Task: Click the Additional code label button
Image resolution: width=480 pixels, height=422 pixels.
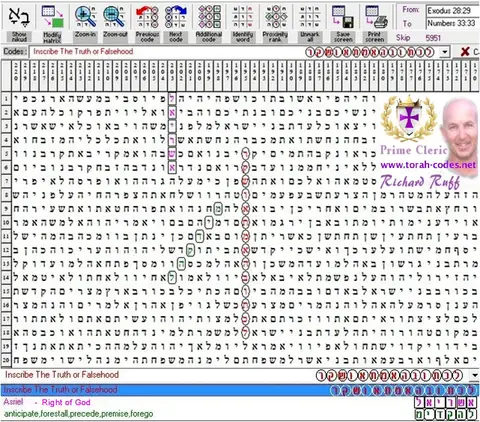Action: (209, 37)
